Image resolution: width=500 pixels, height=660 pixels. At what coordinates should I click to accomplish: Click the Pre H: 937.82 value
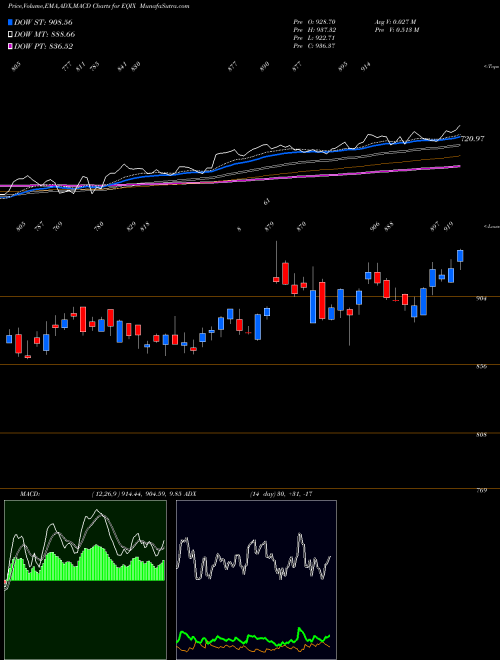[314, 29]
